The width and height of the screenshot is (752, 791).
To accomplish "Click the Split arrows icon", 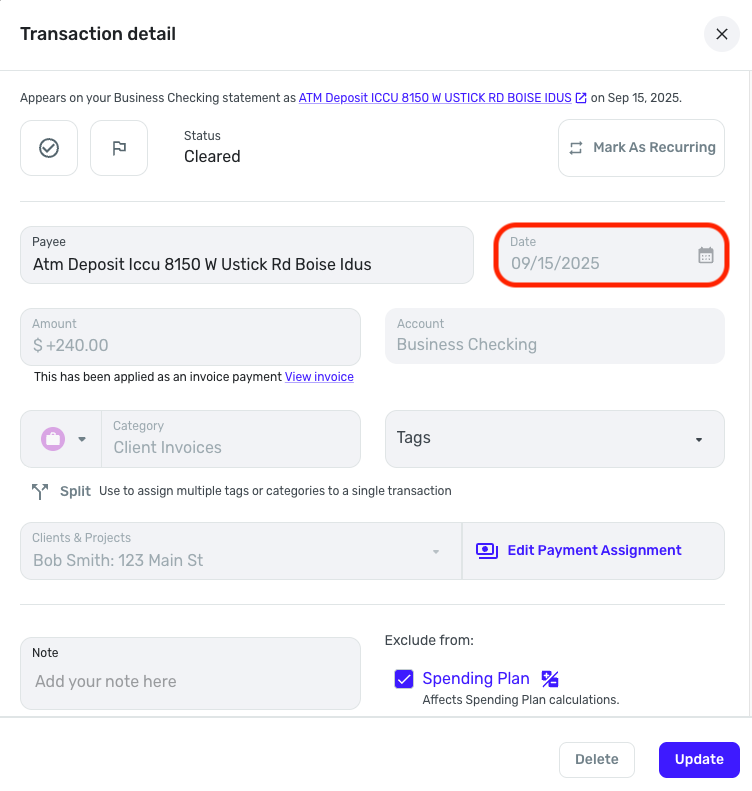I will [x=40, y=491].
